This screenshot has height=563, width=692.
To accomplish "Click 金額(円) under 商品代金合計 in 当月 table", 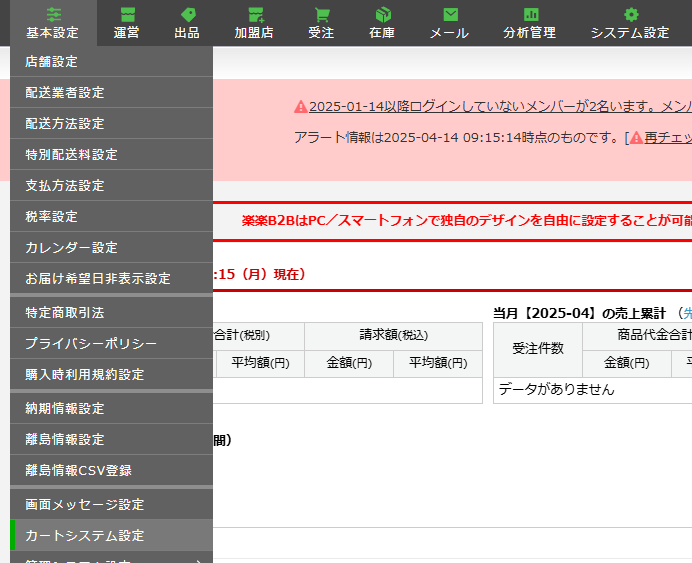I will click(627, 363).
